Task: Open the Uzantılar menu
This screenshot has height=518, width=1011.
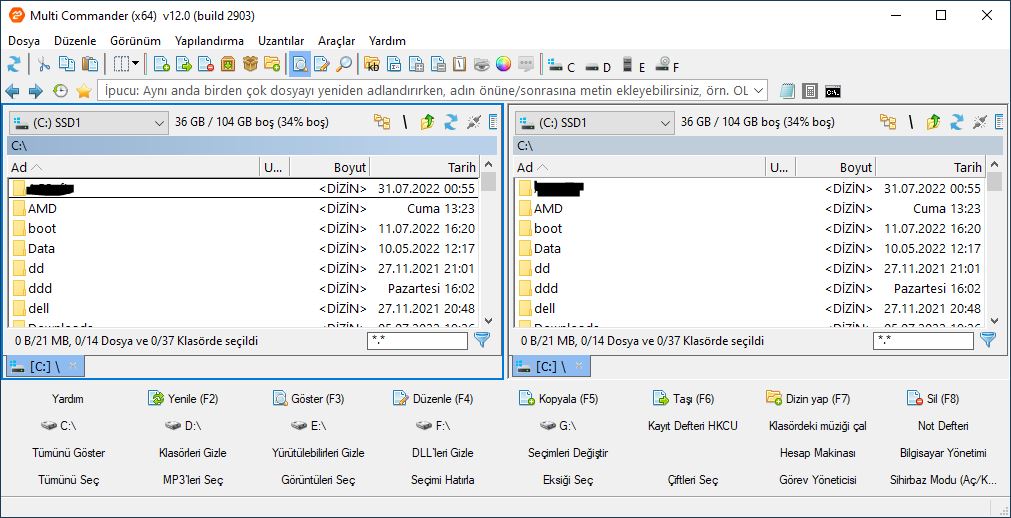Action: point(281,41)
